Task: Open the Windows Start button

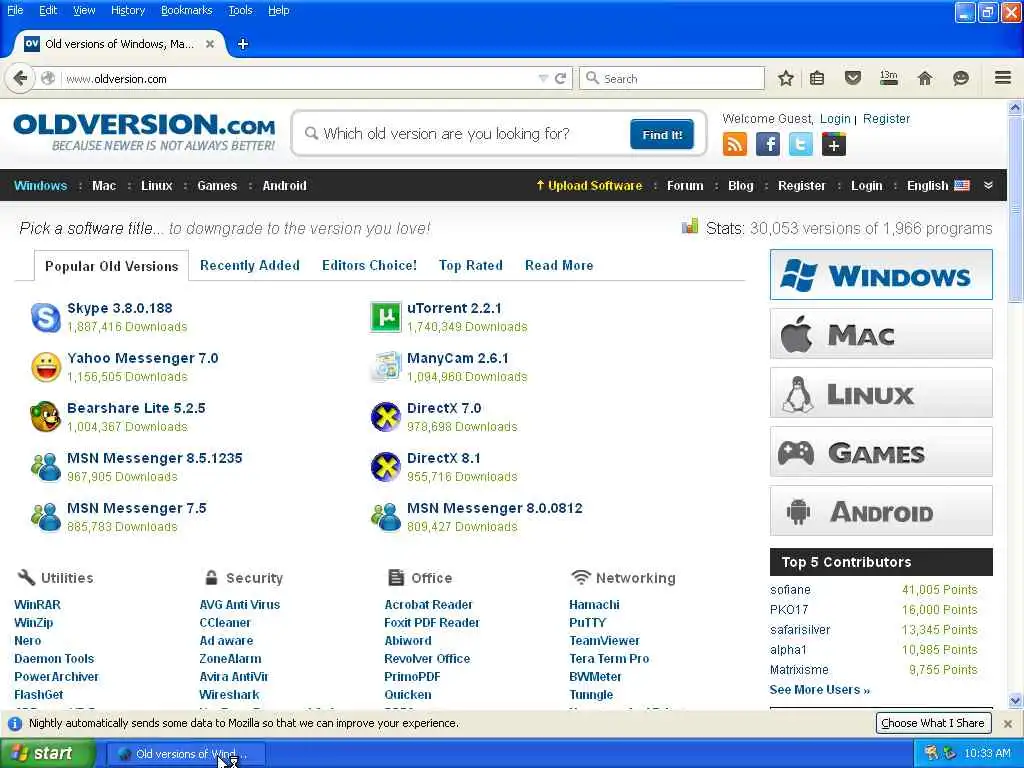Action: (47, 753)
